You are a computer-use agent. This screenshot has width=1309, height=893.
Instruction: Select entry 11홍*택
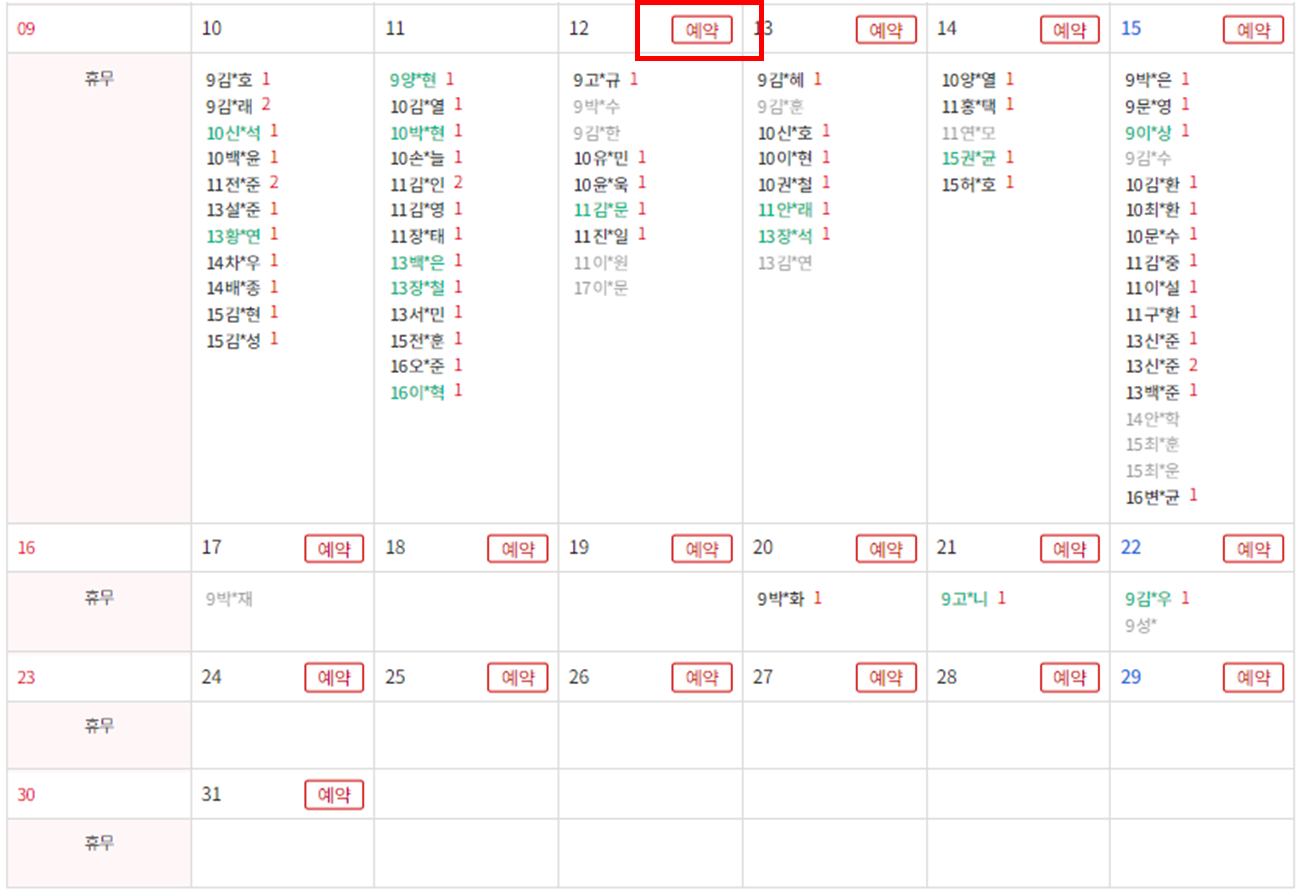[x=970, y=106]
